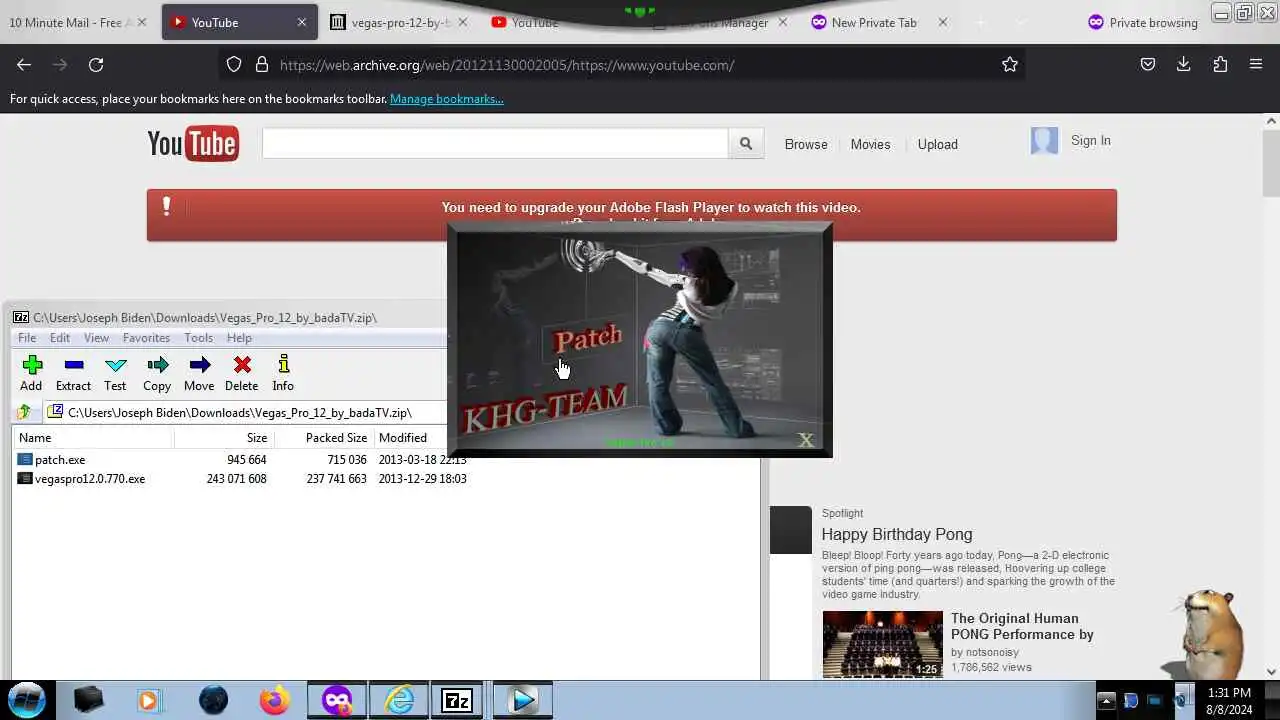This screenshot has height=720, width=1280.
Task: Click the Sign In link
Action: (1091, 141)
